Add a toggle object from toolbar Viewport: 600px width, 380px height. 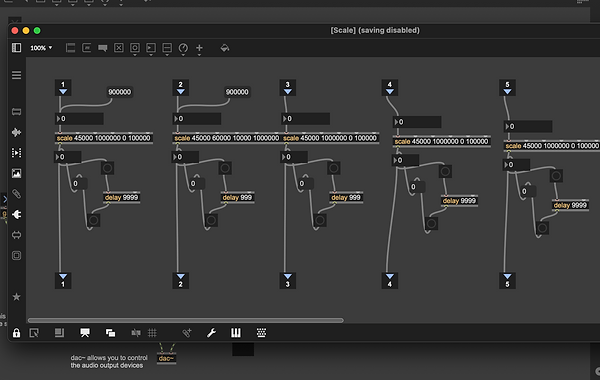point(119,48)
